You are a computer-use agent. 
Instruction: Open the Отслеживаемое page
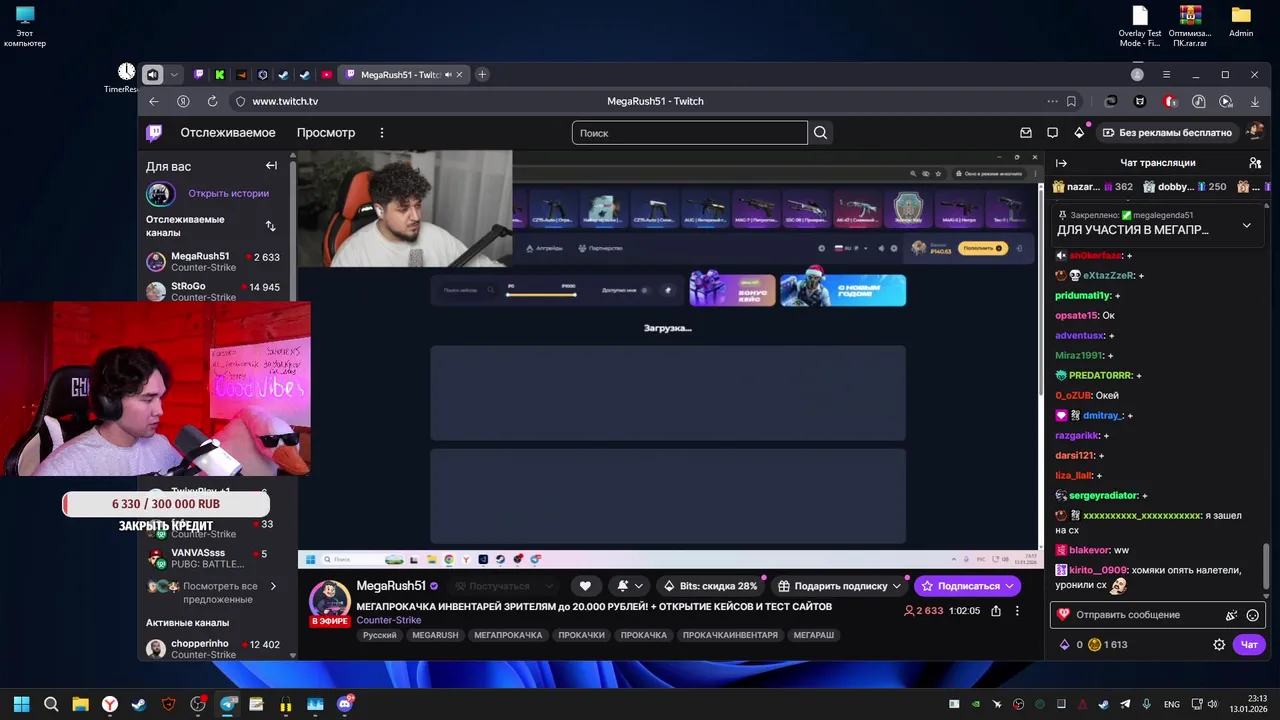tap(228, 132)
